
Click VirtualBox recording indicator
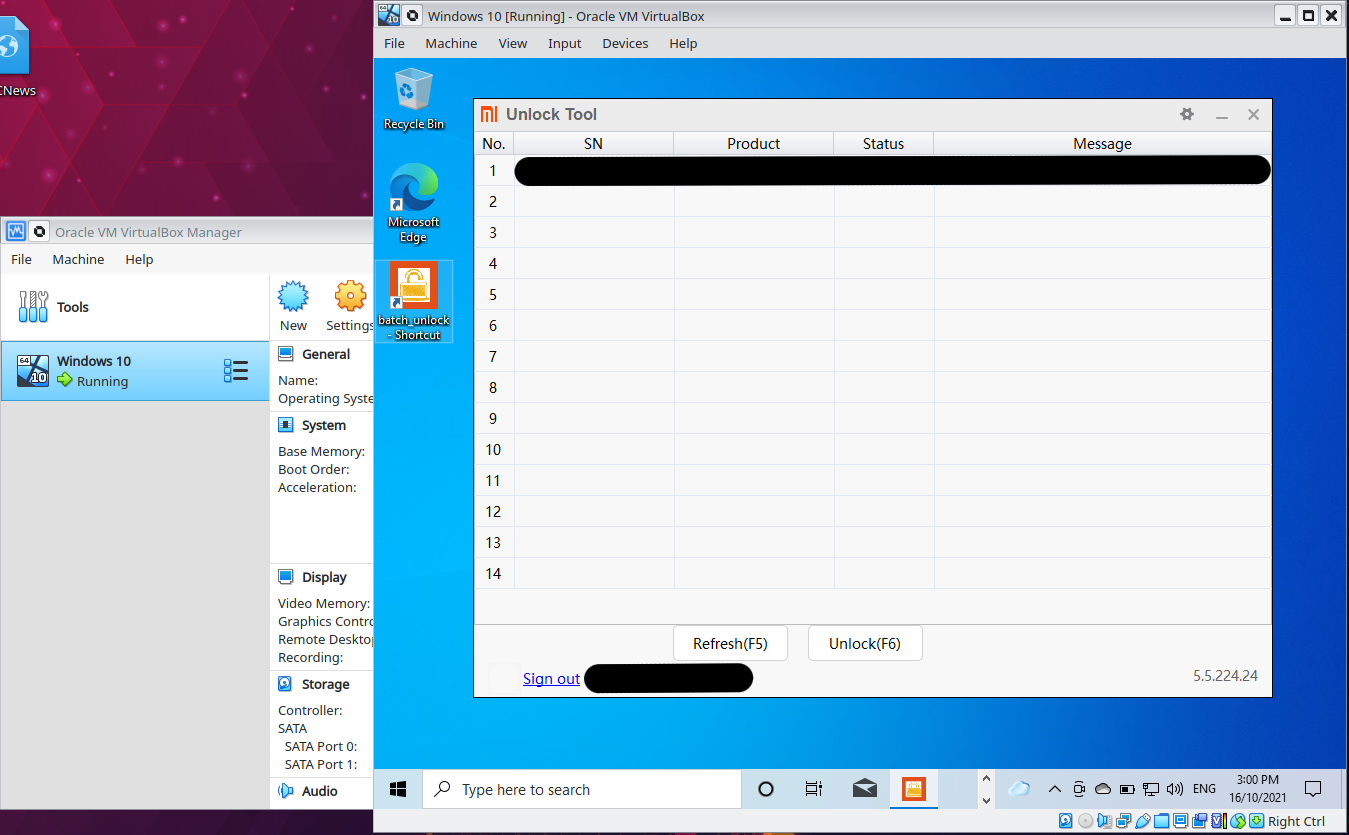(1199, 821)
